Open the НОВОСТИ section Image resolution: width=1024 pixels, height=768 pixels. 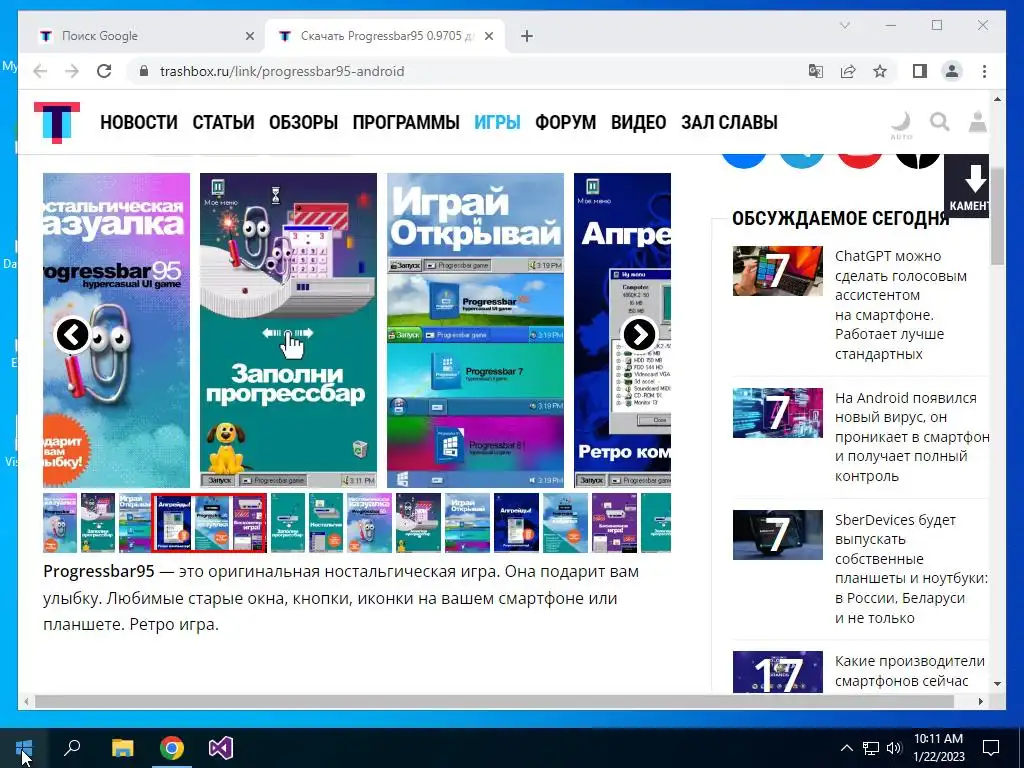(x=138, y=122)
